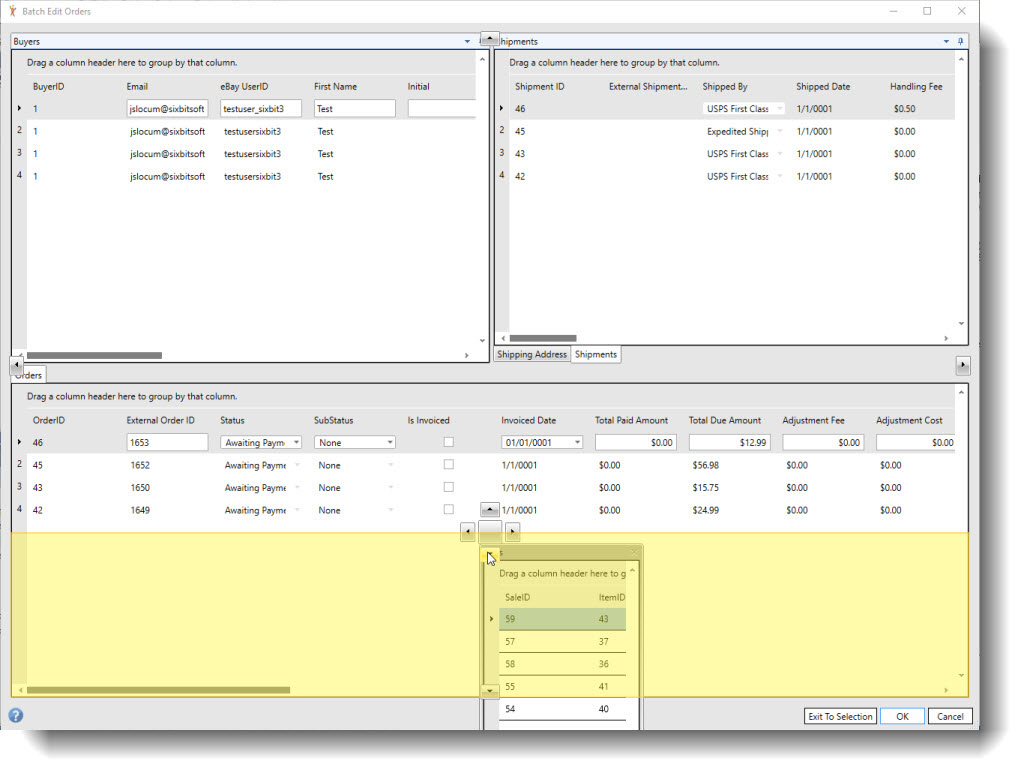
Task: Select SaleID 54 row in floating panel
Action: pyautogui.click(x=562, y=709)
